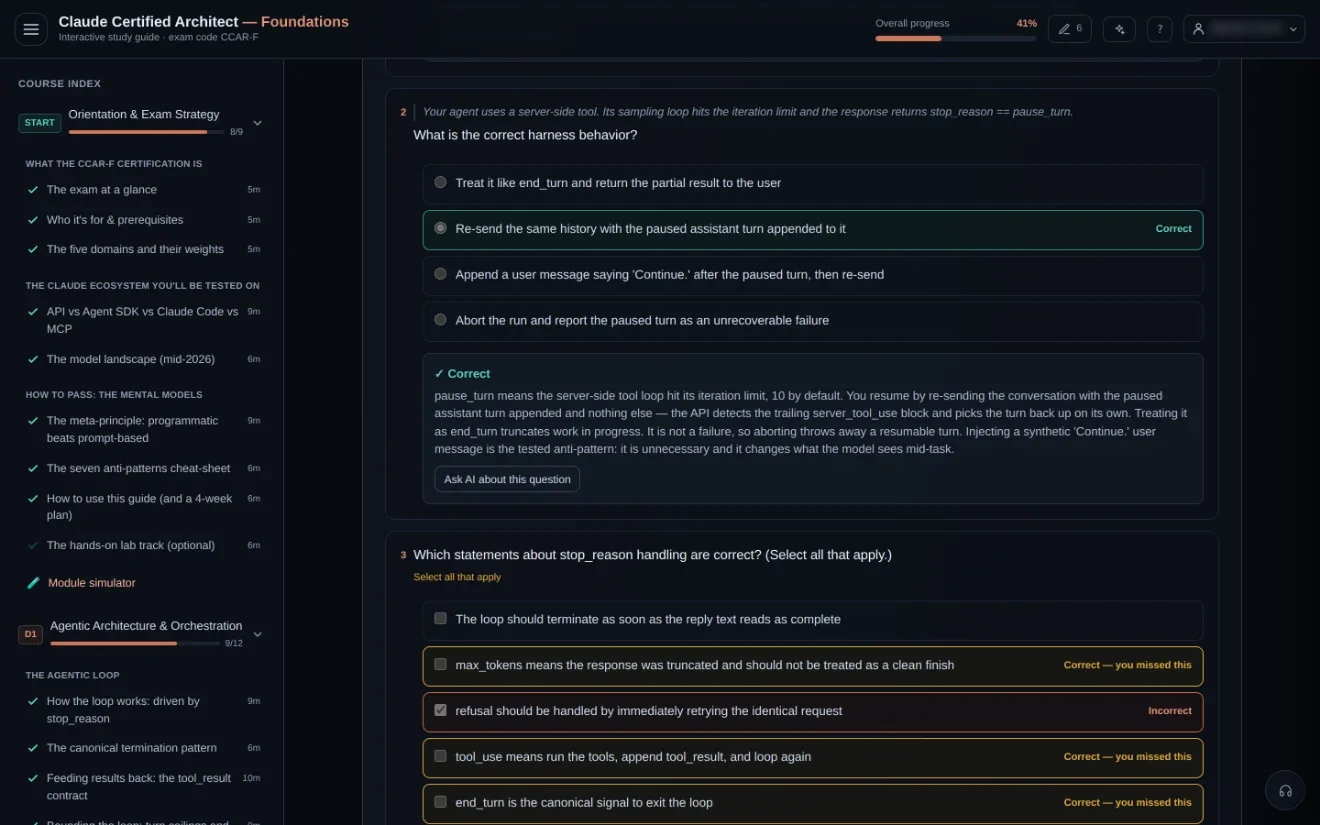
Task: Click the Overall progress bar
Action: click(956, 38)
